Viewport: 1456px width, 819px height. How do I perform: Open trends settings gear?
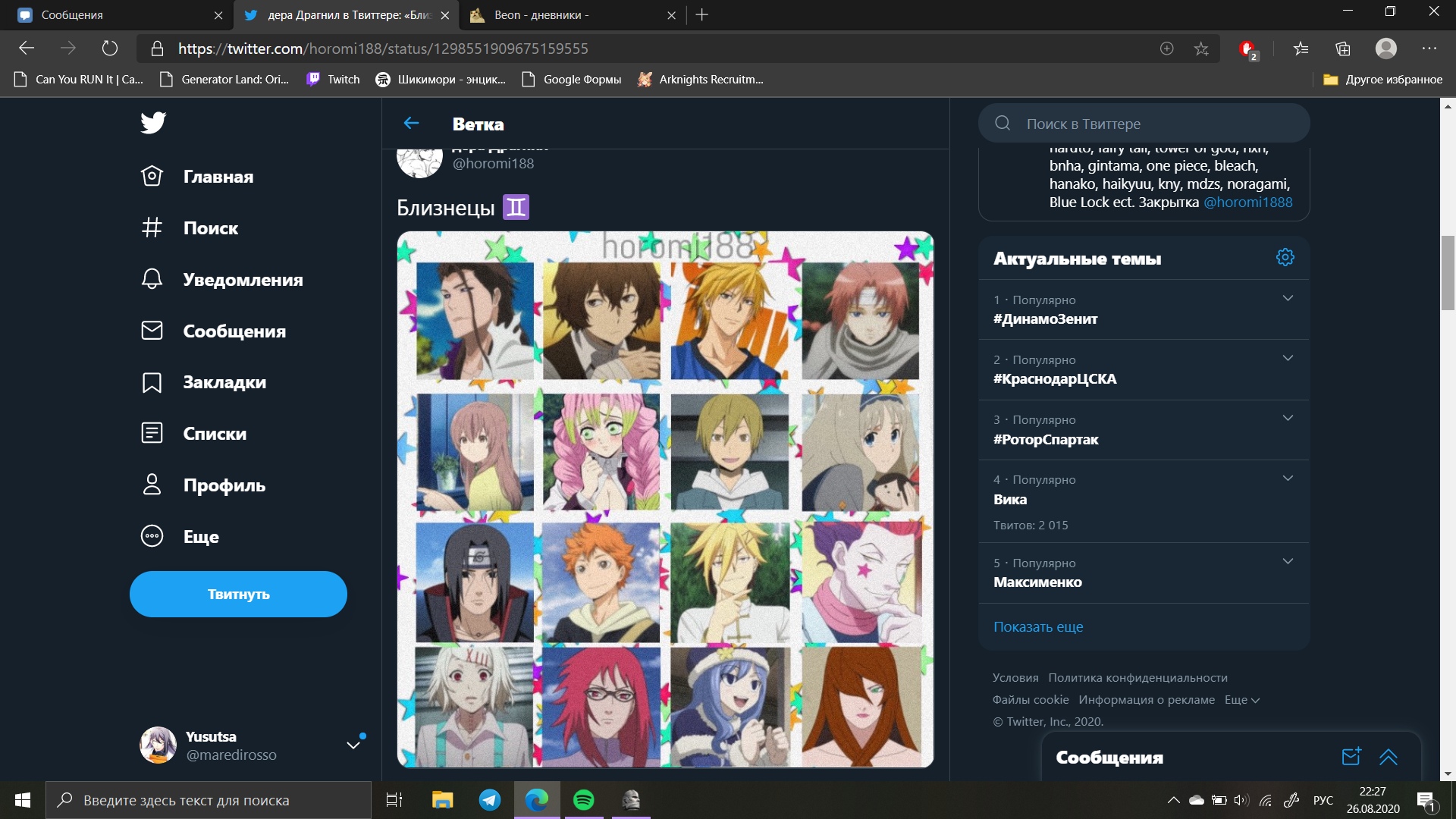pyautogui.click(x=1285, y=257)
